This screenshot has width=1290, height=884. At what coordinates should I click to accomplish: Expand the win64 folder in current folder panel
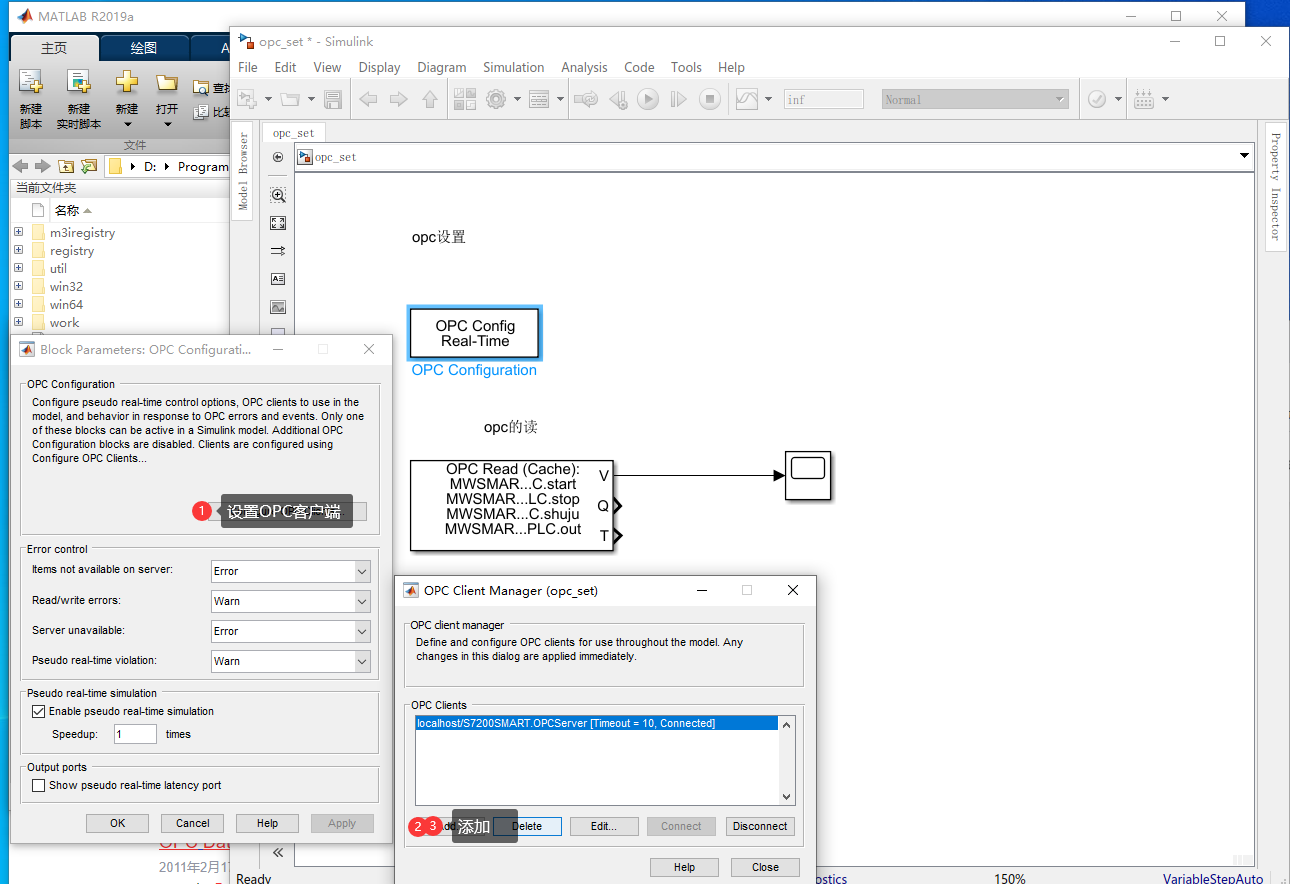[18, 304]
